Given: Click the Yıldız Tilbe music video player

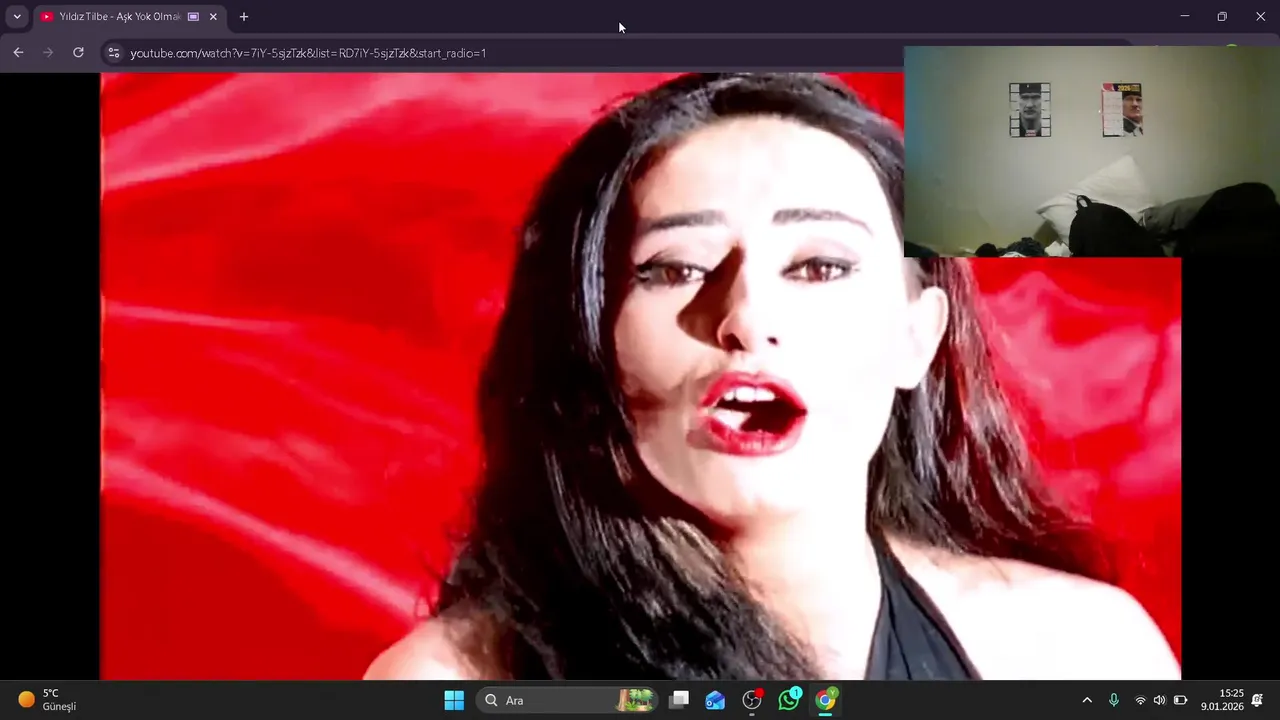Looking at the screenshot, I should 640,376.
